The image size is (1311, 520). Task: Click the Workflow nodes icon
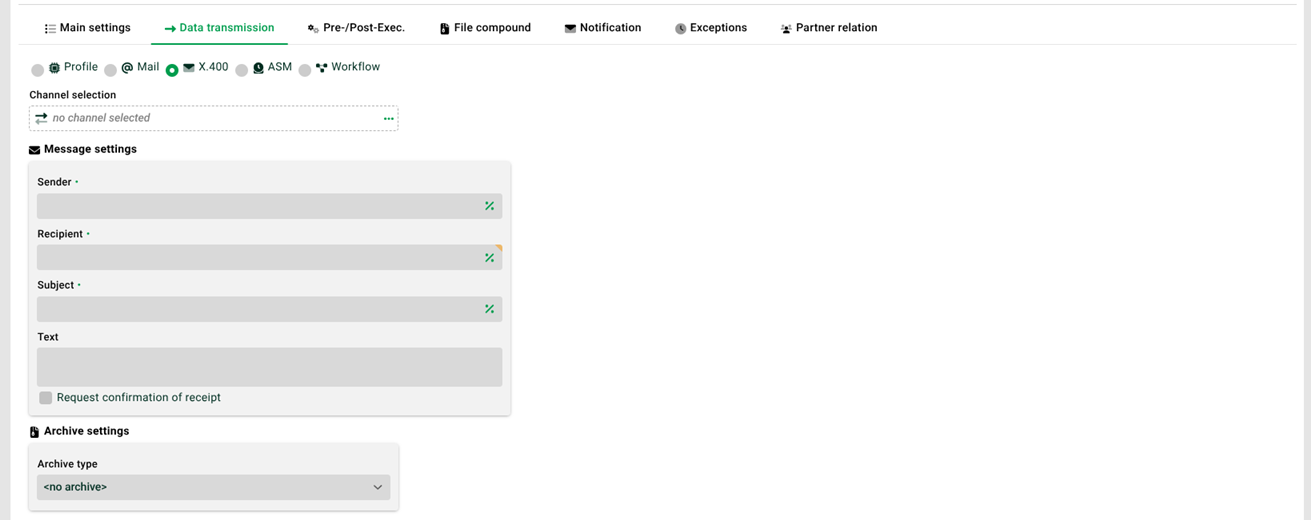tap(321, 68)
